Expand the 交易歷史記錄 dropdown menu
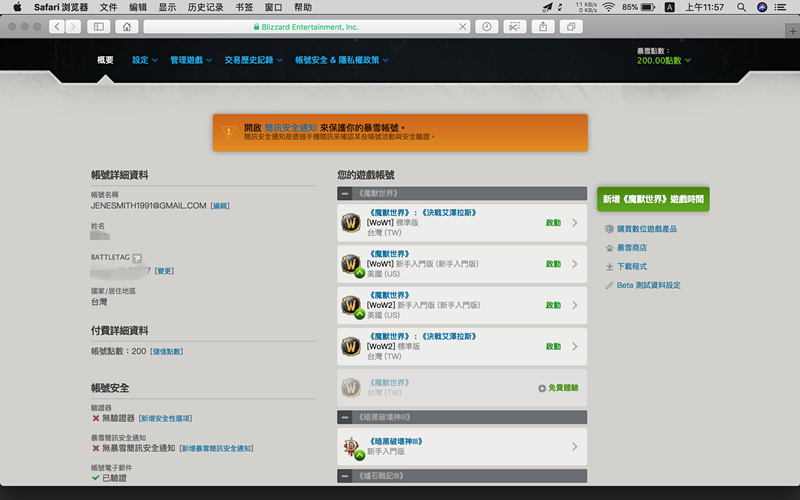 tap(254, 60)
